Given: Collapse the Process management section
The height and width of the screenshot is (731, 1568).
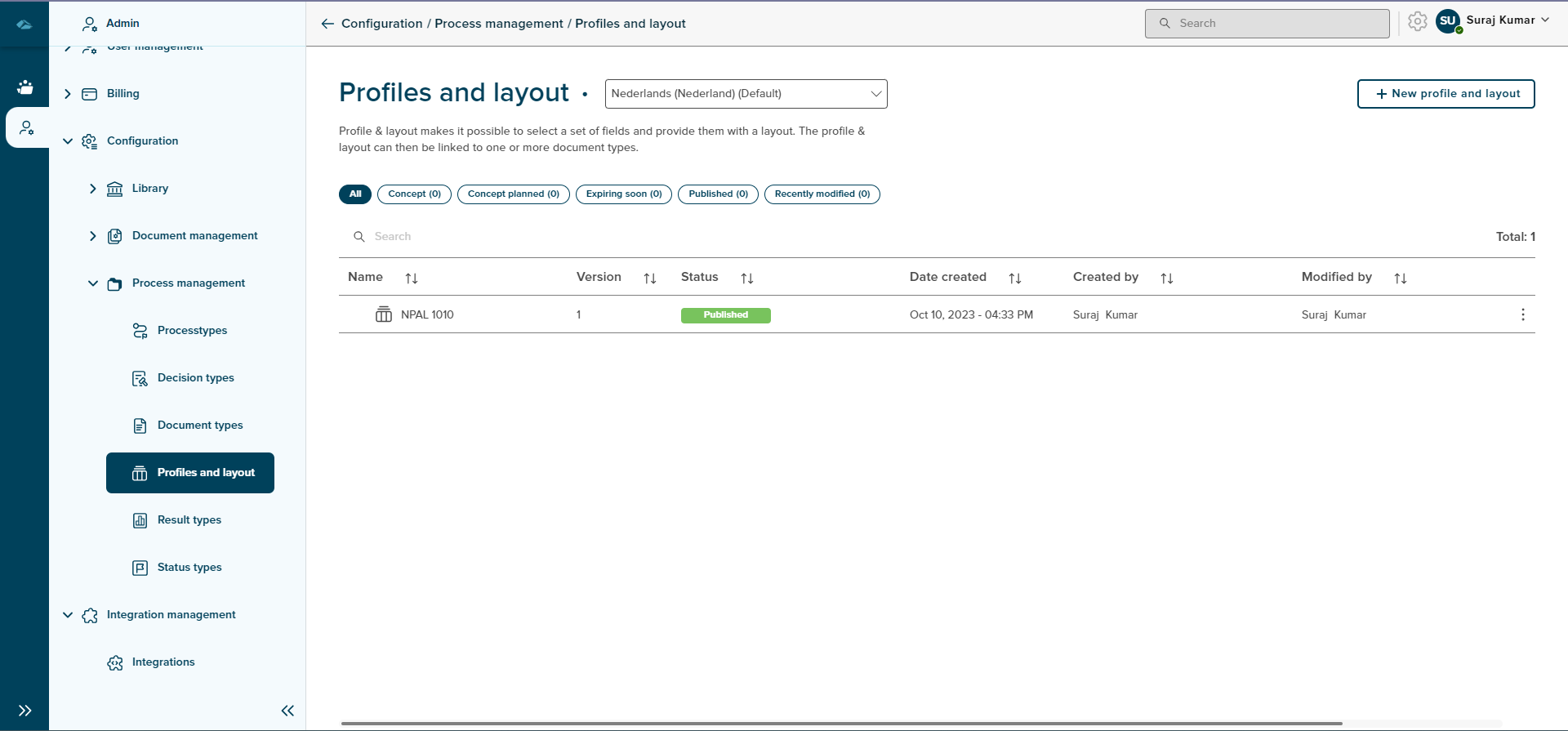Looking at the screenshot, I should coord(93,283).
